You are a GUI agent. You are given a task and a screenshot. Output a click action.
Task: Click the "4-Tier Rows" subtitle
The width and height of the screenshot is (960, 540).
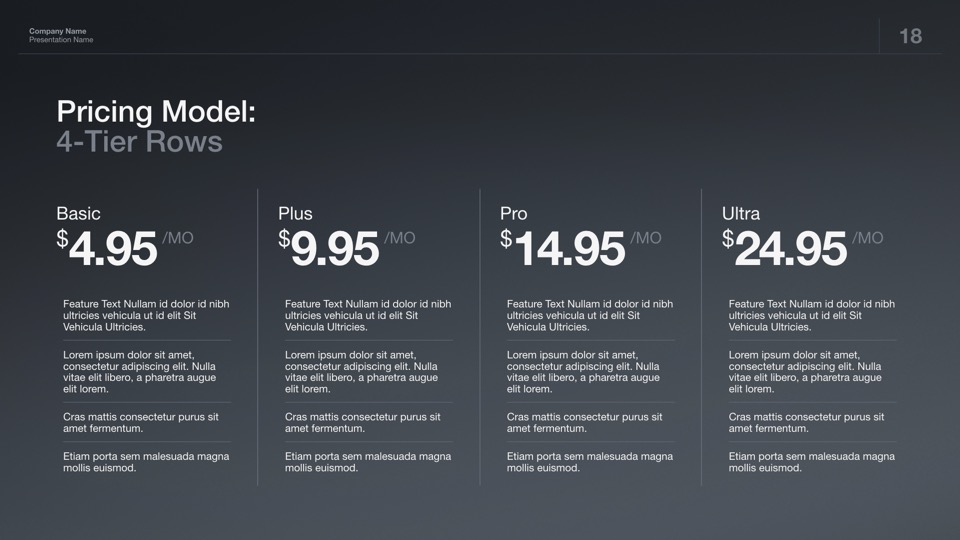point(139,141)
